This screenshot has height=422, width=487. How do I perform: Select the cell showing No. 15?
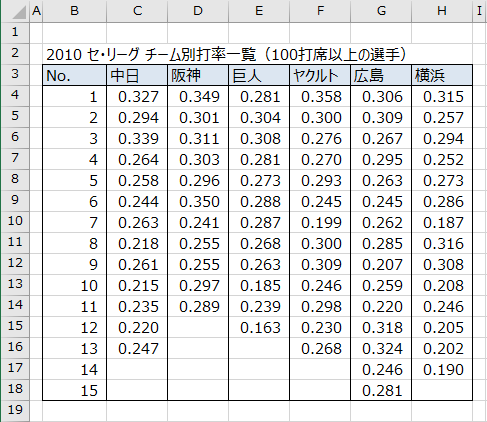(75, 390)
